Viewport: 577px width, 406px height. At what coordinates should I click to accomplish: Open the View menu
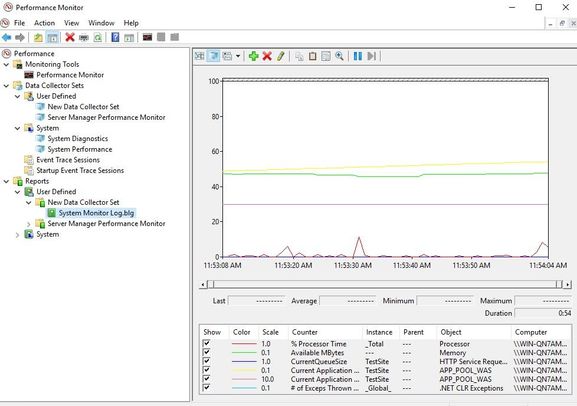tap(71, 23)
